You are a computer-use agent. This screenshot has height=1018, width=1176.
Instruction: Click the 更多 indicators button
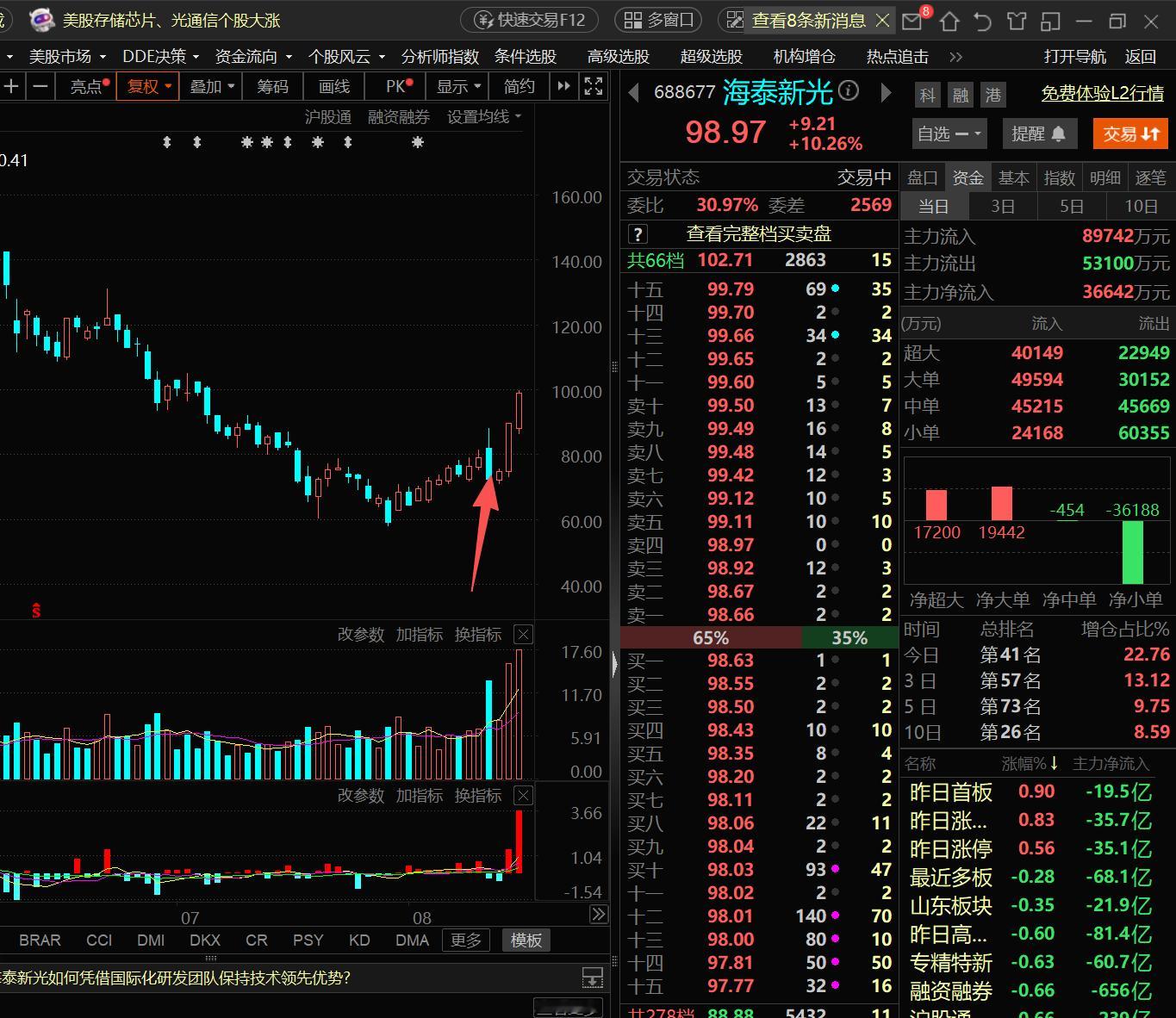coord(466,940)
